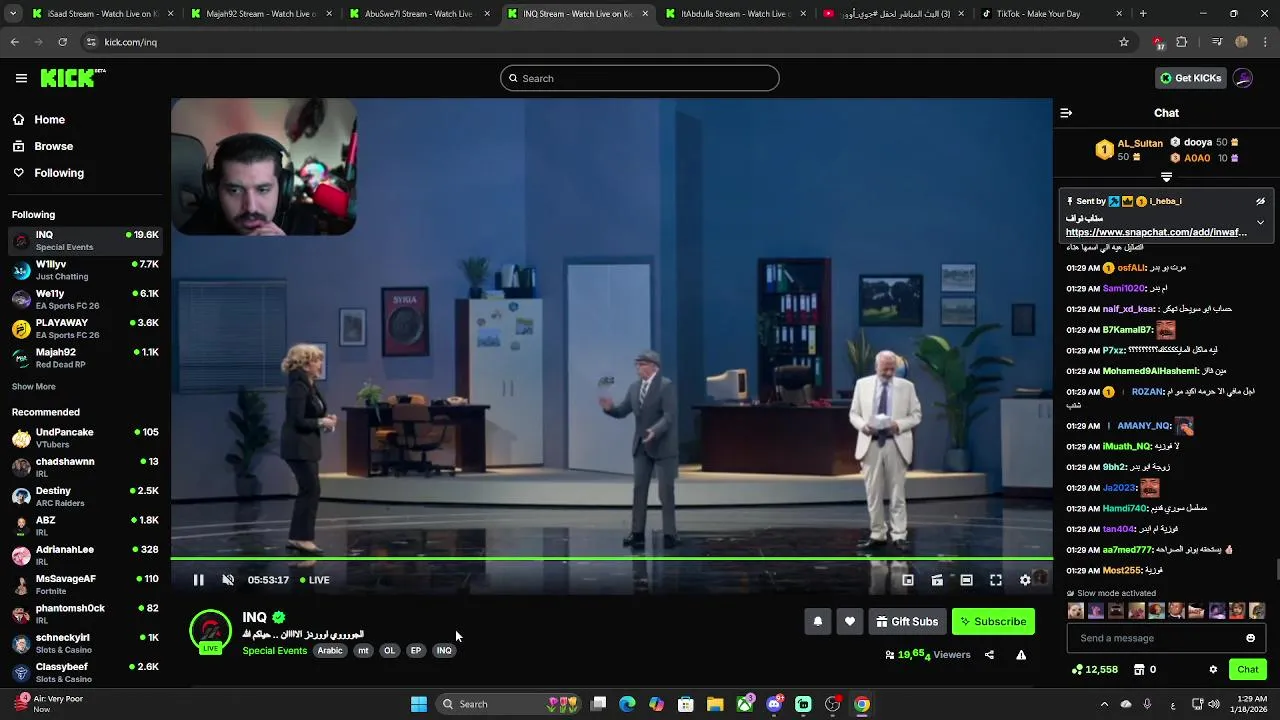Screen dimensions: 1280x720
Task: Open File Explorer from taskbar
Action: click(x=715, y=704)
